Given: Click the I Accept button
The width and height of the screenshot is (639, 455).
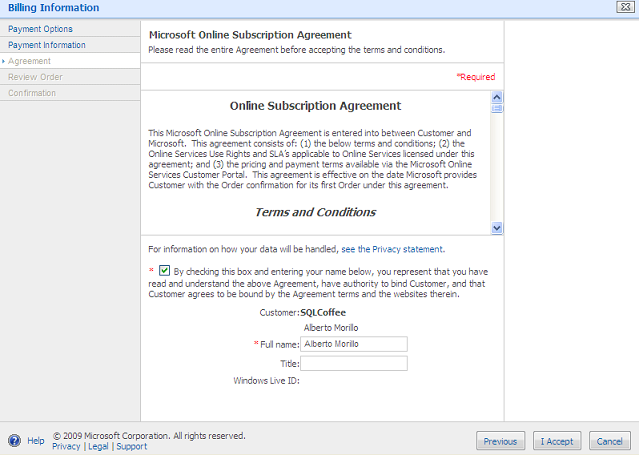Looking at the screenshot, I should (x=557, y=441).
